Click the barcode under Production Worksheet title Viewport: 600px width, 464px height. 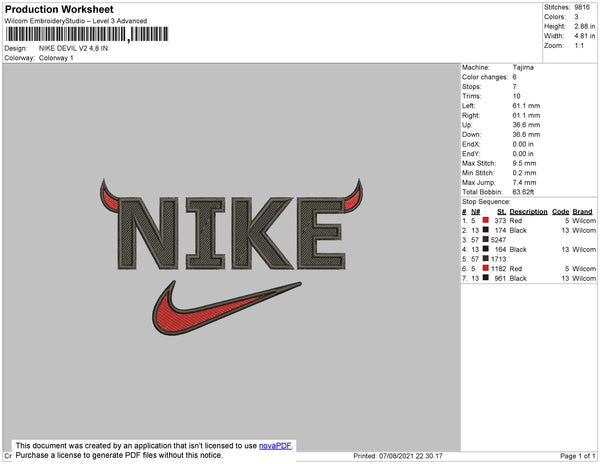87,34
